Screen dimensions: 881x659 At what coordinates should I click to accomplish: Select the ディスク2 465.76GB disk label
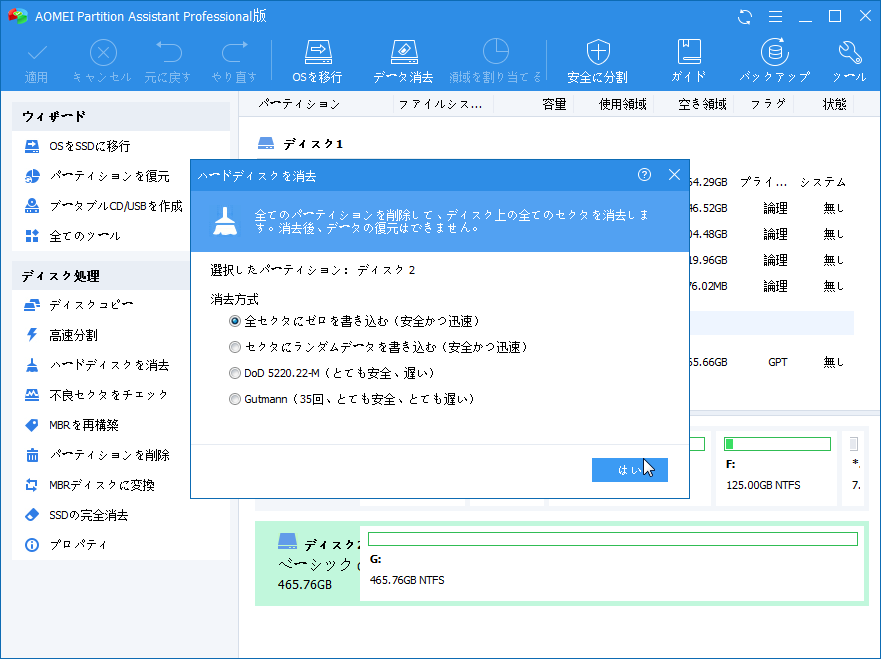tap(307, 563)
